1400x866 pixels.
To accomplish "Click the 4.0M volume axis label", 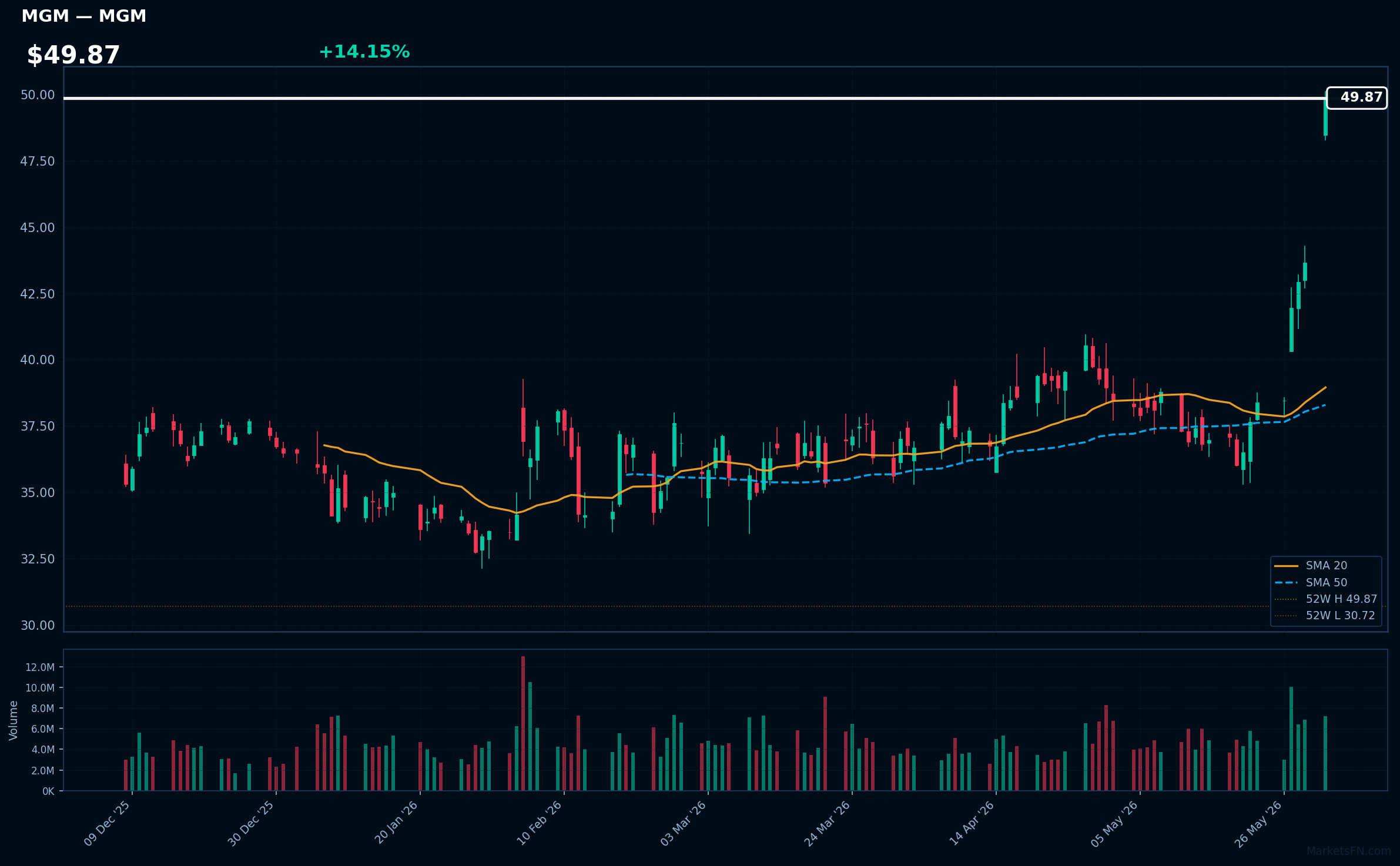I will pos(42,750).
